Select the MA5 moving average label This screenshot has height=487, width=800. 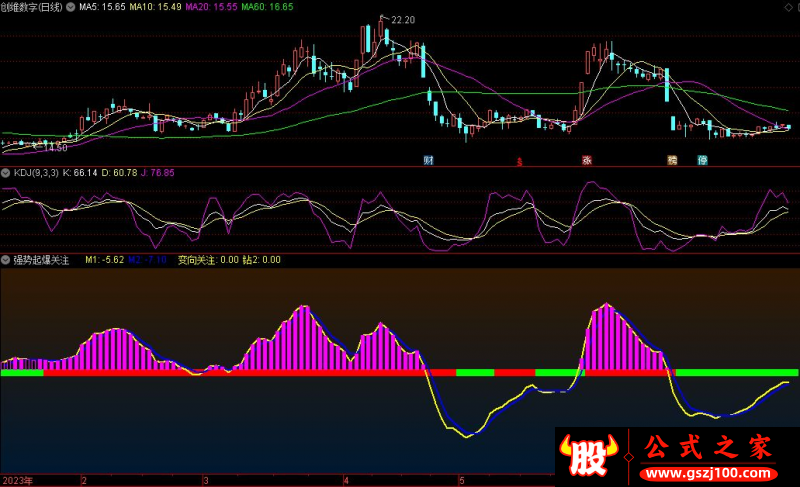click(102, 7)
